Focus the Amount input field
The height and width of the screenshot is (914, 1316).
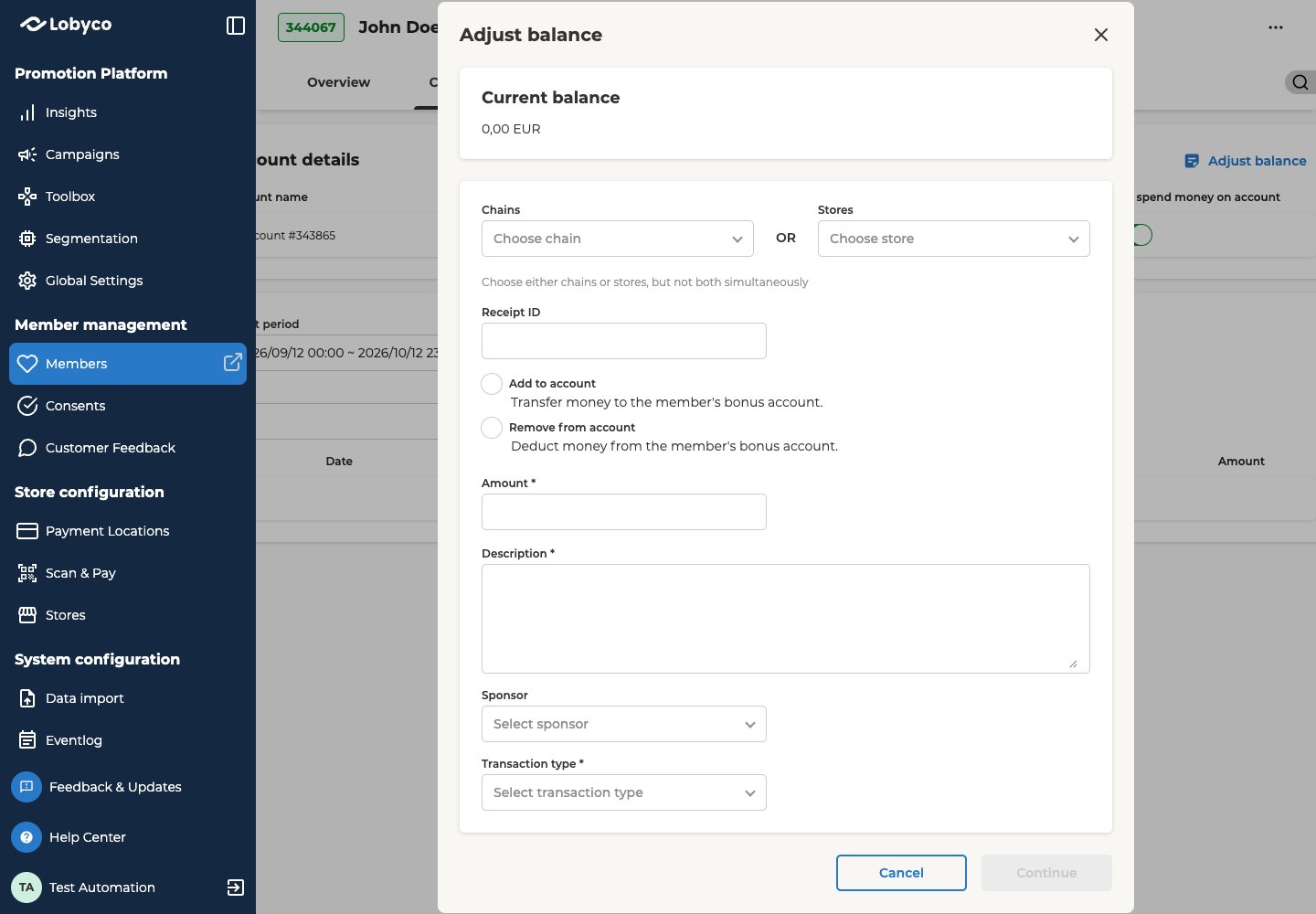click(624, 512)
